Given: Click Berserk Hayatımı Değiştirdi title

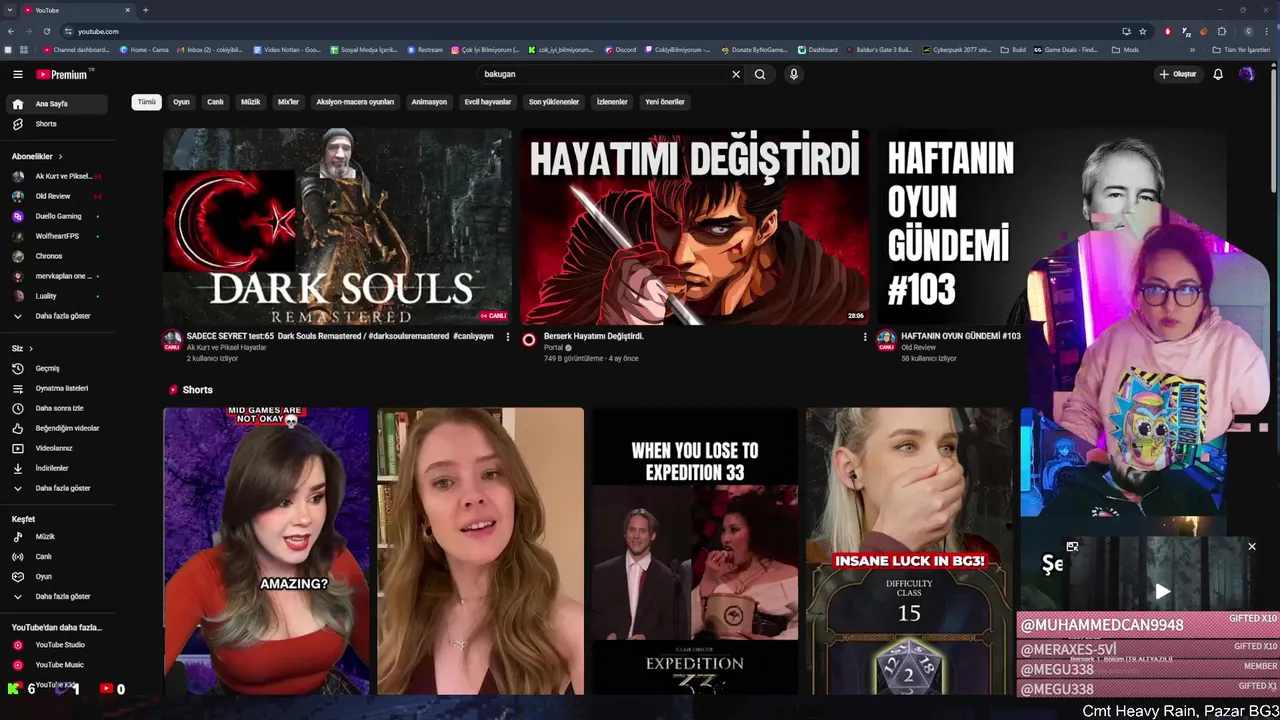Looking at the screenshot, I should pyautogui.click(x=594, y=336).
